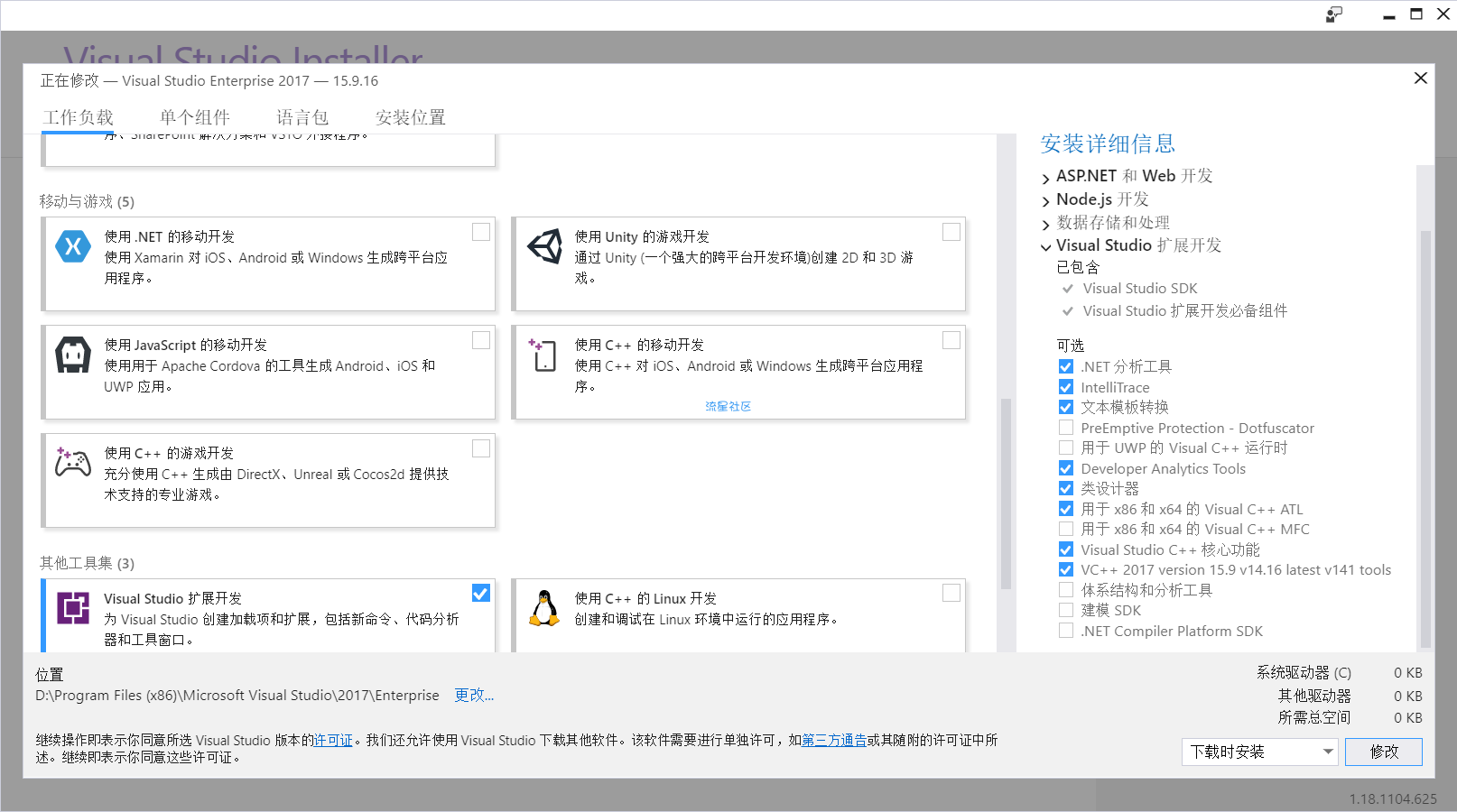Close the modify dialog with X
Viewport: 1457px width, 812px height.
click(x=1421, y=78)
